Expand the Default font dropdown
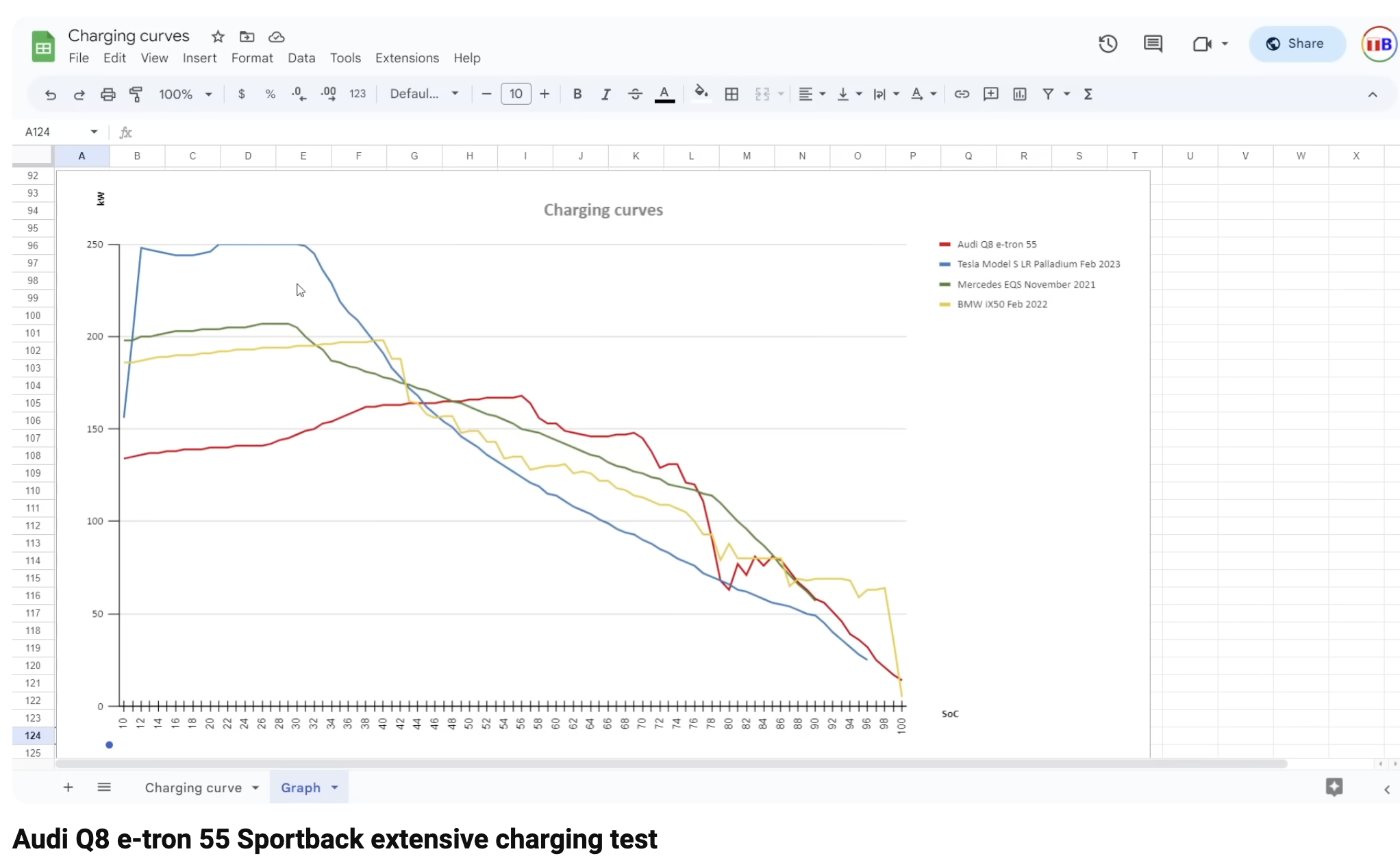 tap(424, 95)
